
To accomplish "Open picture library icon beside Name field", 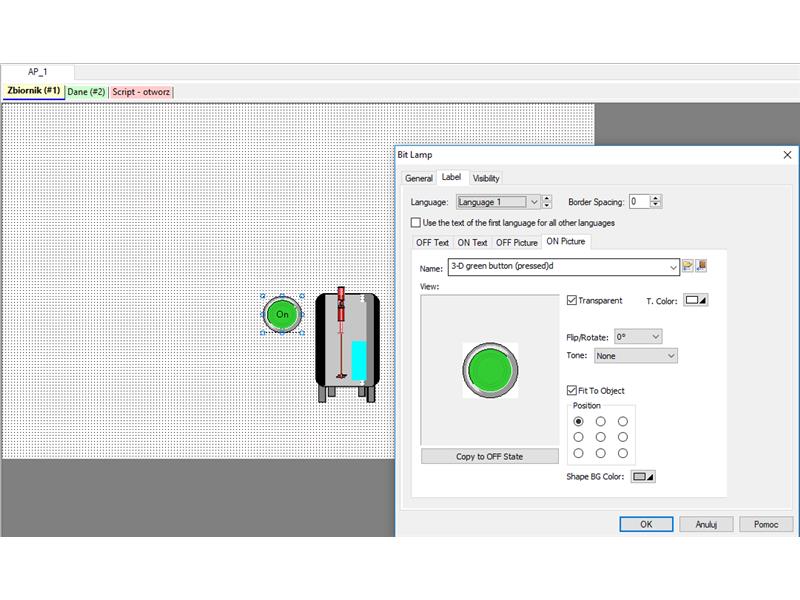I will [x=687, y=266].
